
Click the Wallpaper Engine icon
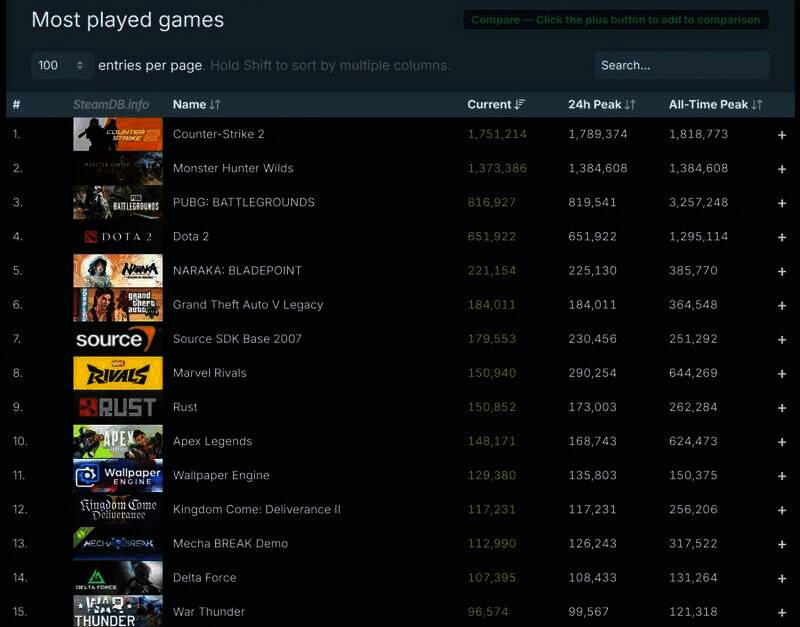pyautogui.click(x=117, y=474)
